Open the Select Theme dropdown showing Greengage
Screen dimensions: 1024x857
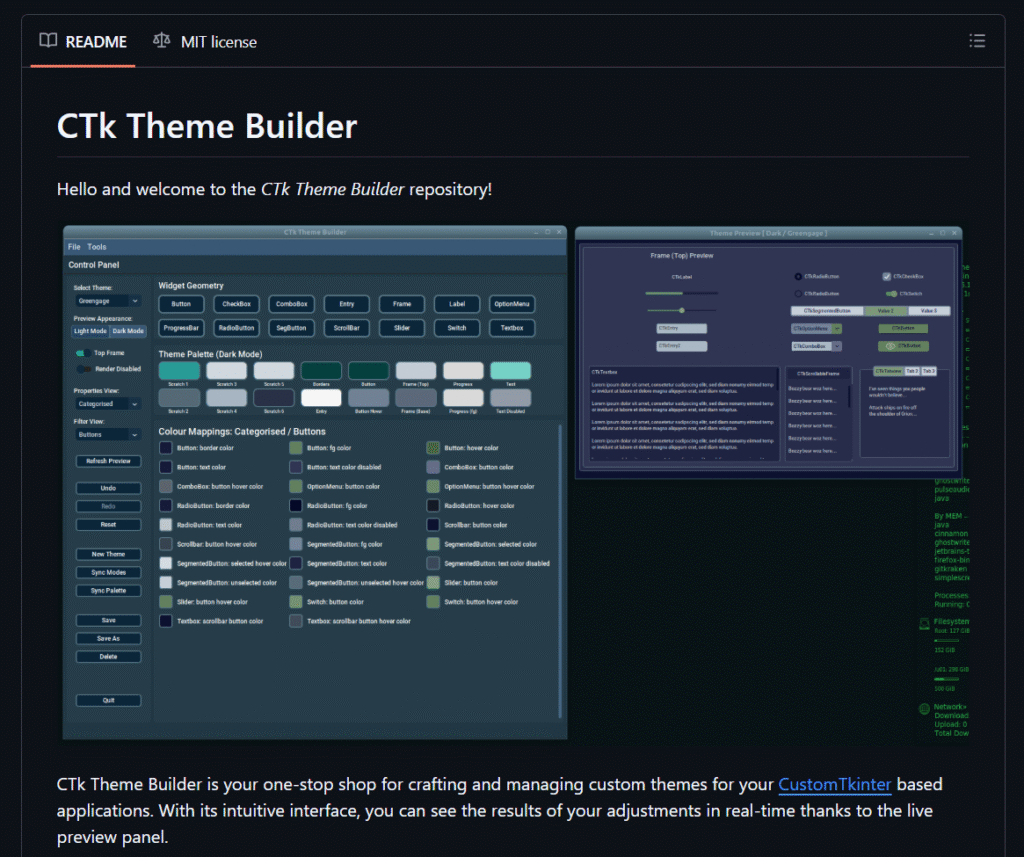click(108, 301)
